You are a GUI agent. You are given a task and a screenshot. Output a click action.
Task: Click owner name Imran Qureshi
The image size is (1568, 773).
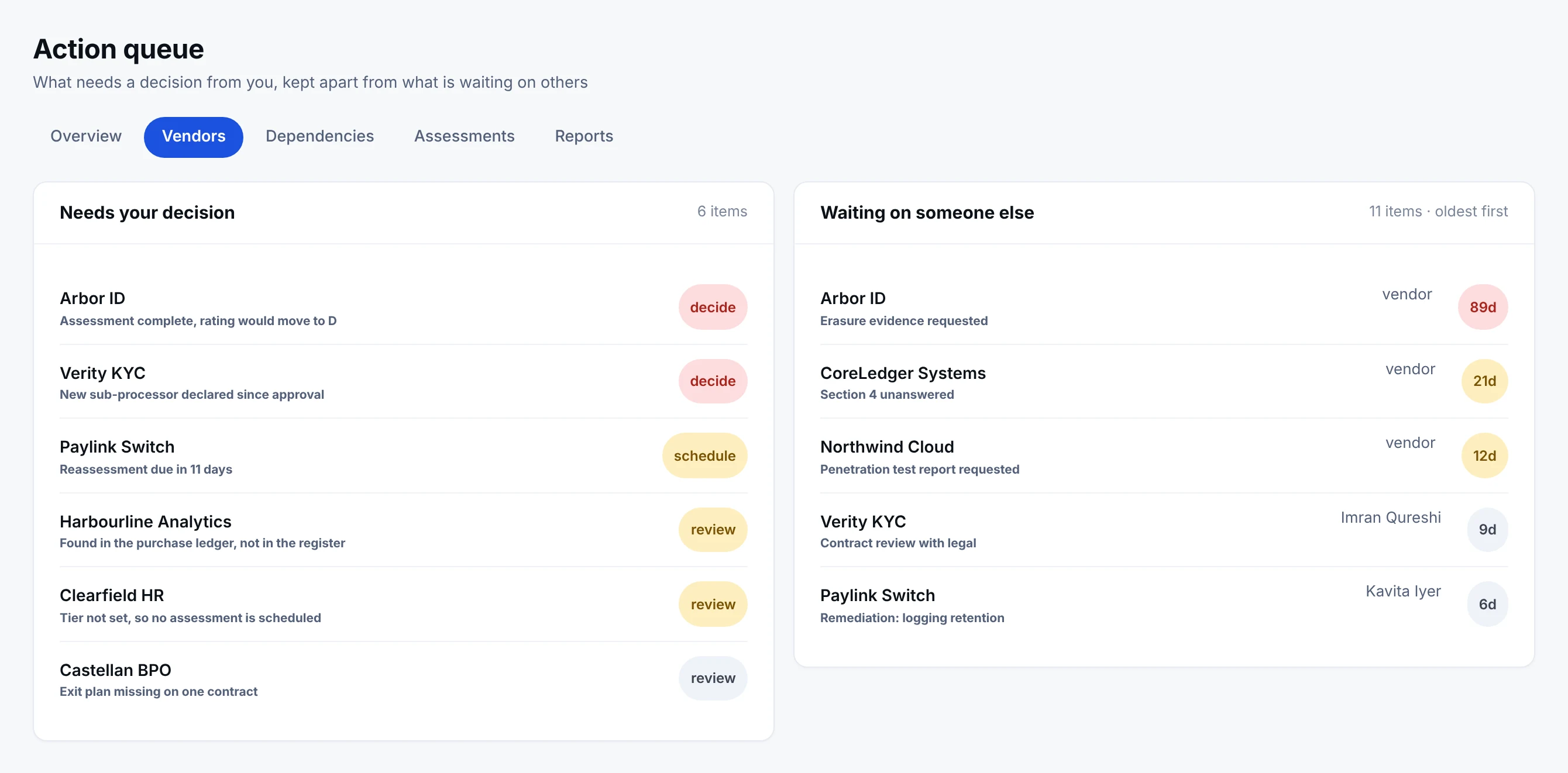coord(1390,517)
